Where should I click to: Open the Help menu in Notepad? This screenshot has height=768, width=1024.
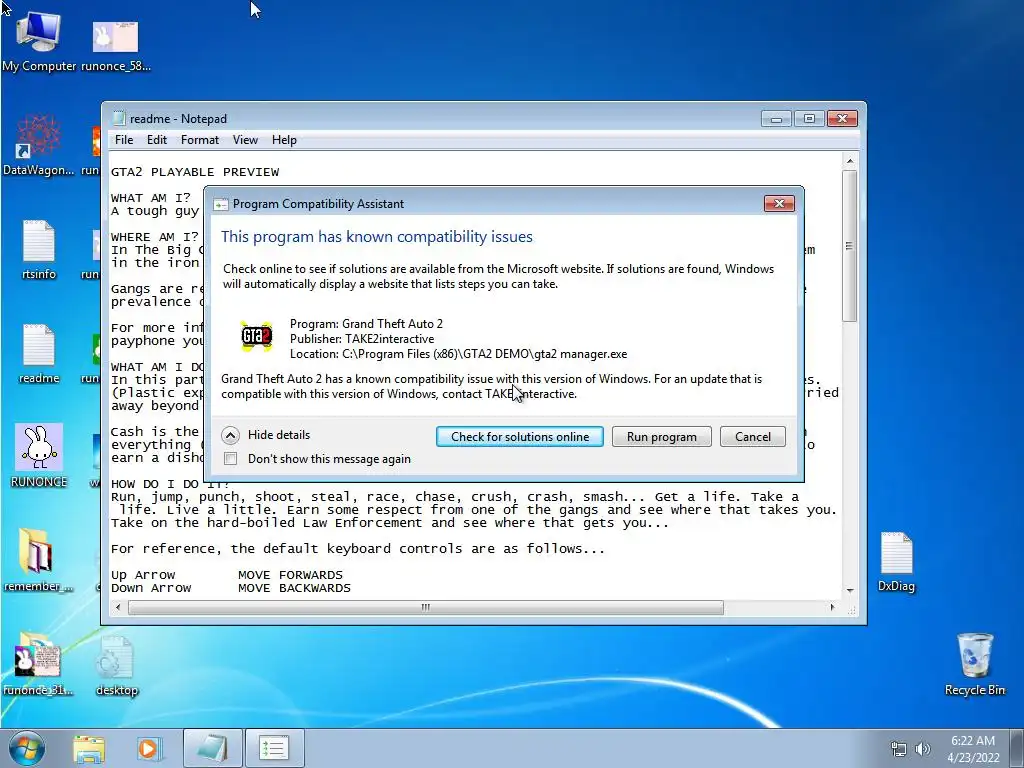click(x=284, y=140)
